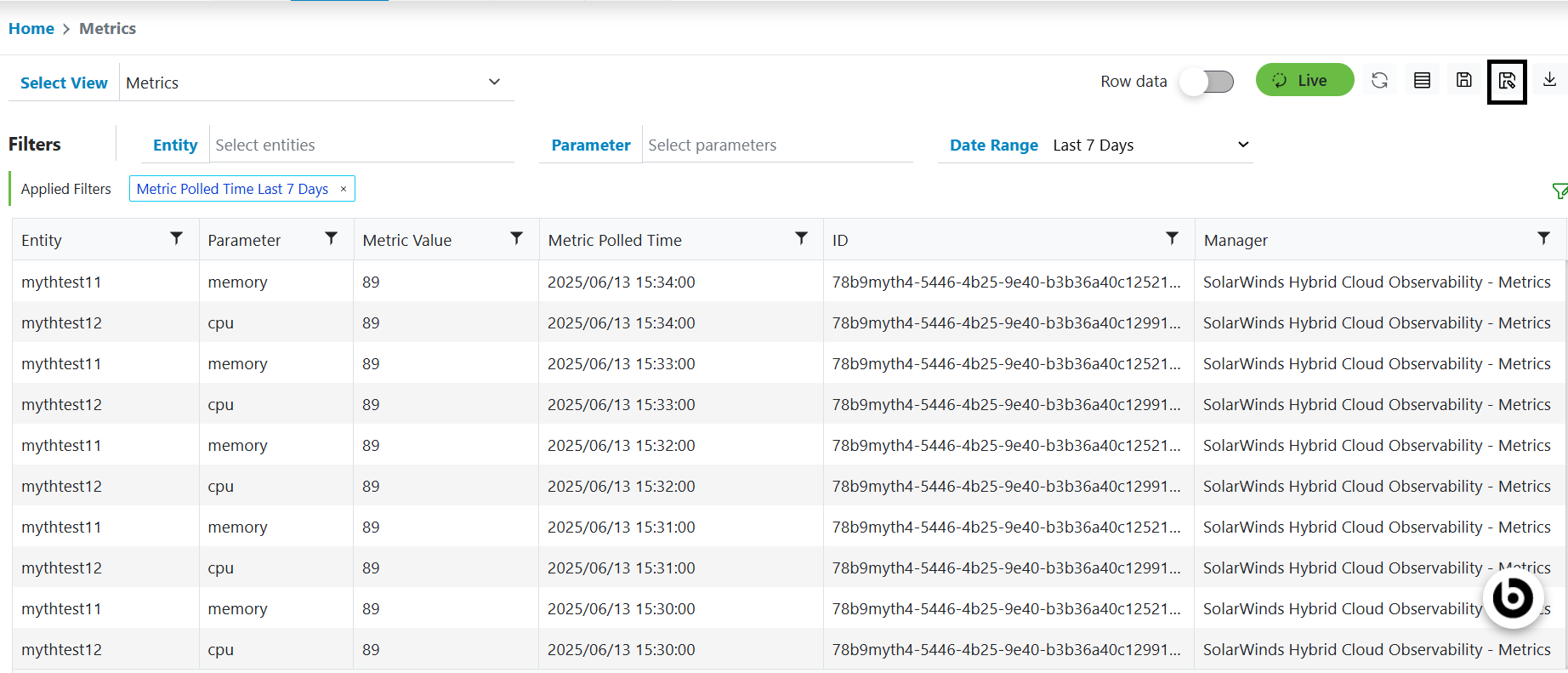
Task: Open the Manager column filter icon
Action: coord(1543,239)
